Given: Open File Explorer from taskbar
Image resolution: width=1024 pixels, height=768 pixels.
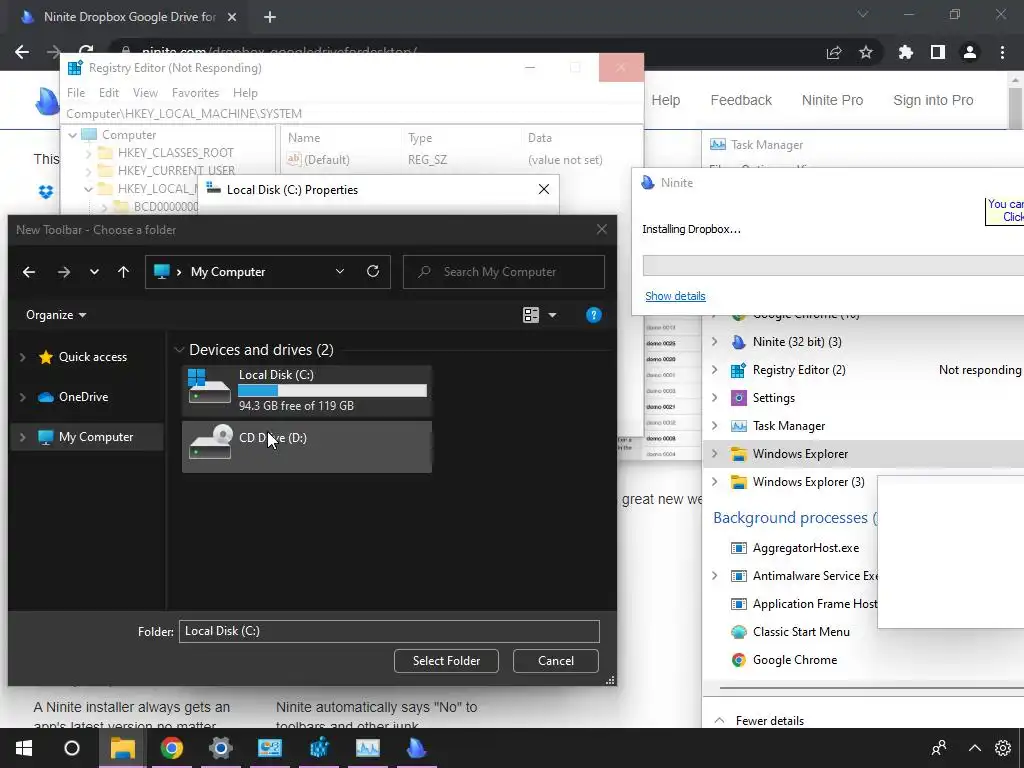Looking at the screenshot, I should (x=122, y=748).
